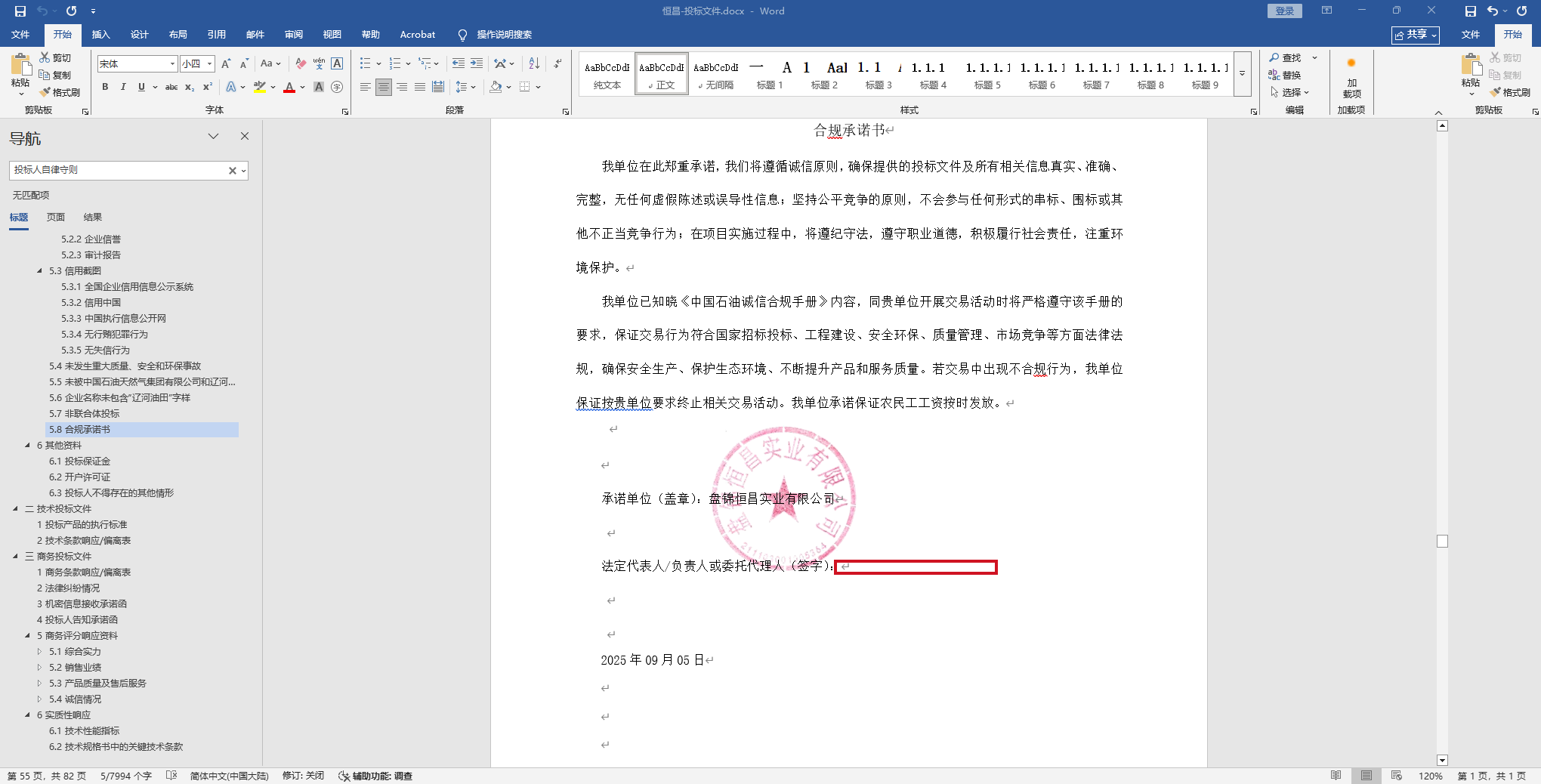Click repeat icon in main window title bar
This screenshot has height=784, width=1541.
[x=71, y=11]
